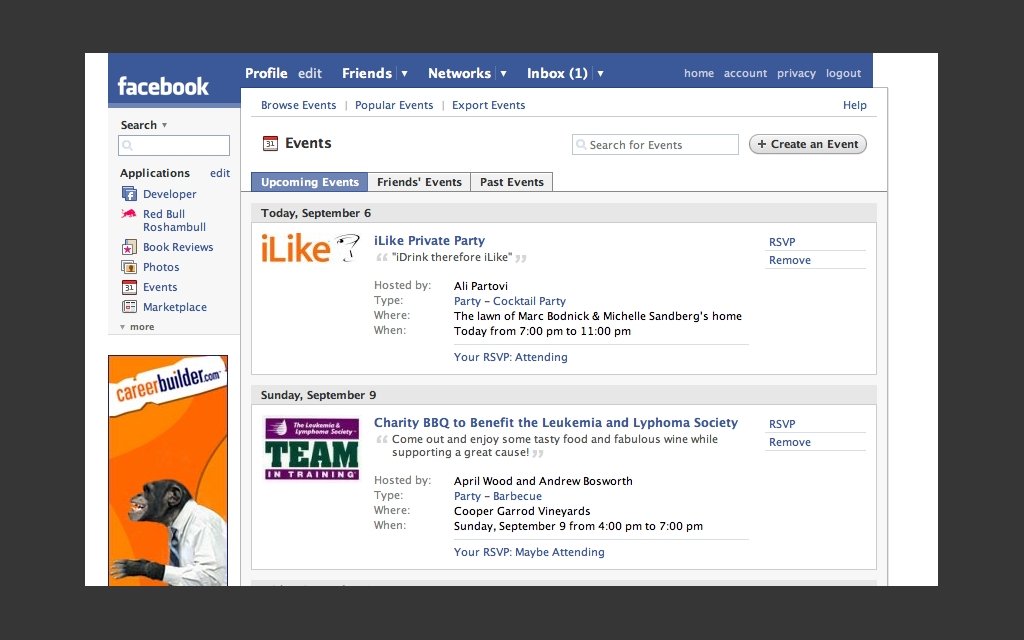
Task: Click the Events calendar icon in sidebar
Action: coord(129,287)
